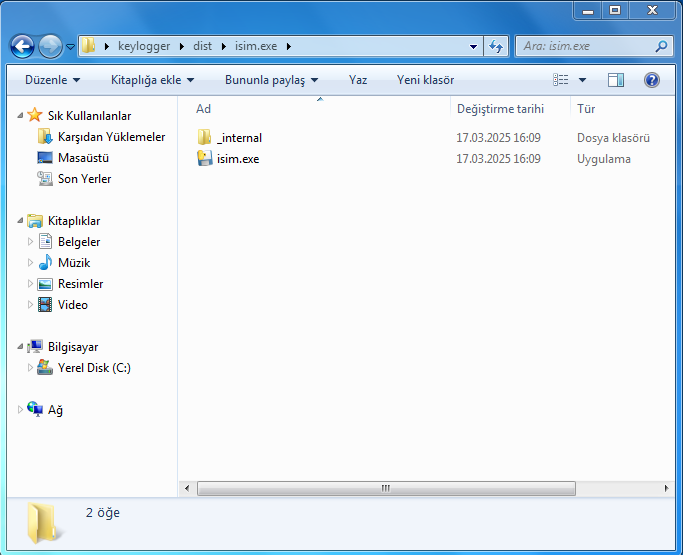Expand the arrow after isim.exe in path

[288, 46]
